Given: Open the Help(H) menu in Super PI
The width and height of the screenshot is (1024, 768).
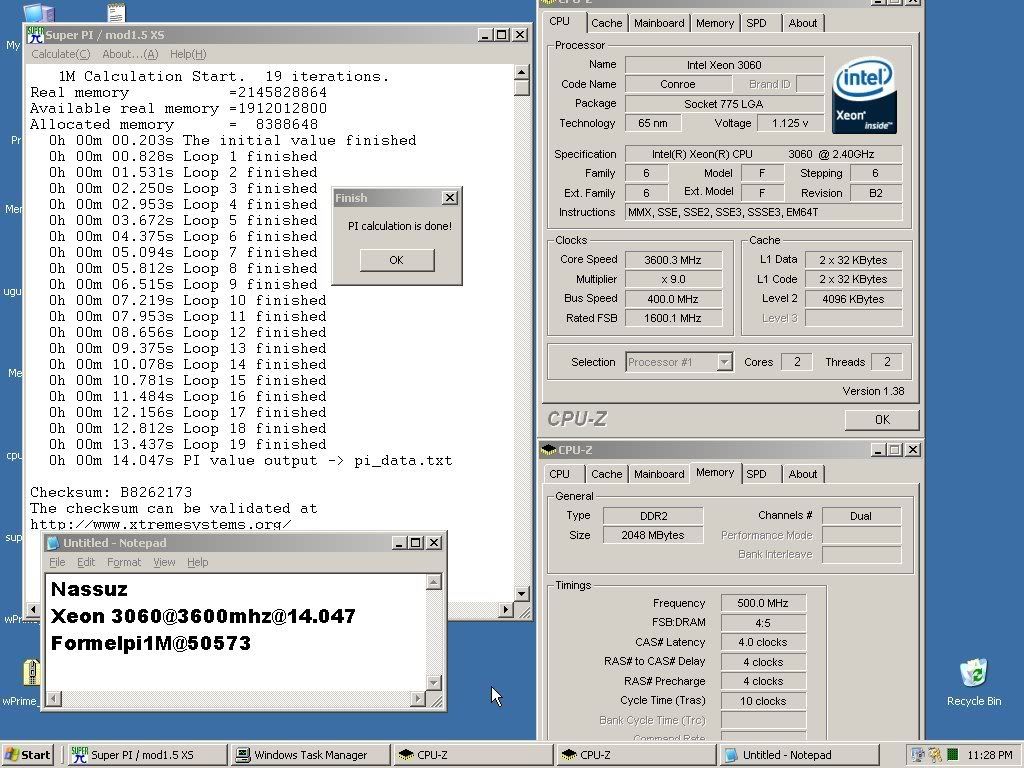Looking at the screenshot, I should tap(188, 54).
